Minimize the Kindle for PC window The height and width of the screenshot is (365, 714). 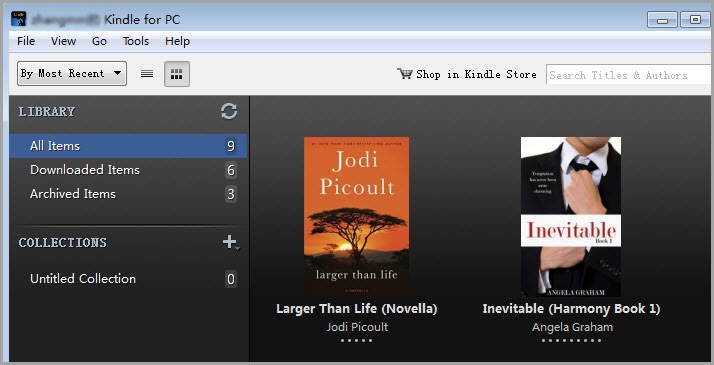click(x=663, y=20)
